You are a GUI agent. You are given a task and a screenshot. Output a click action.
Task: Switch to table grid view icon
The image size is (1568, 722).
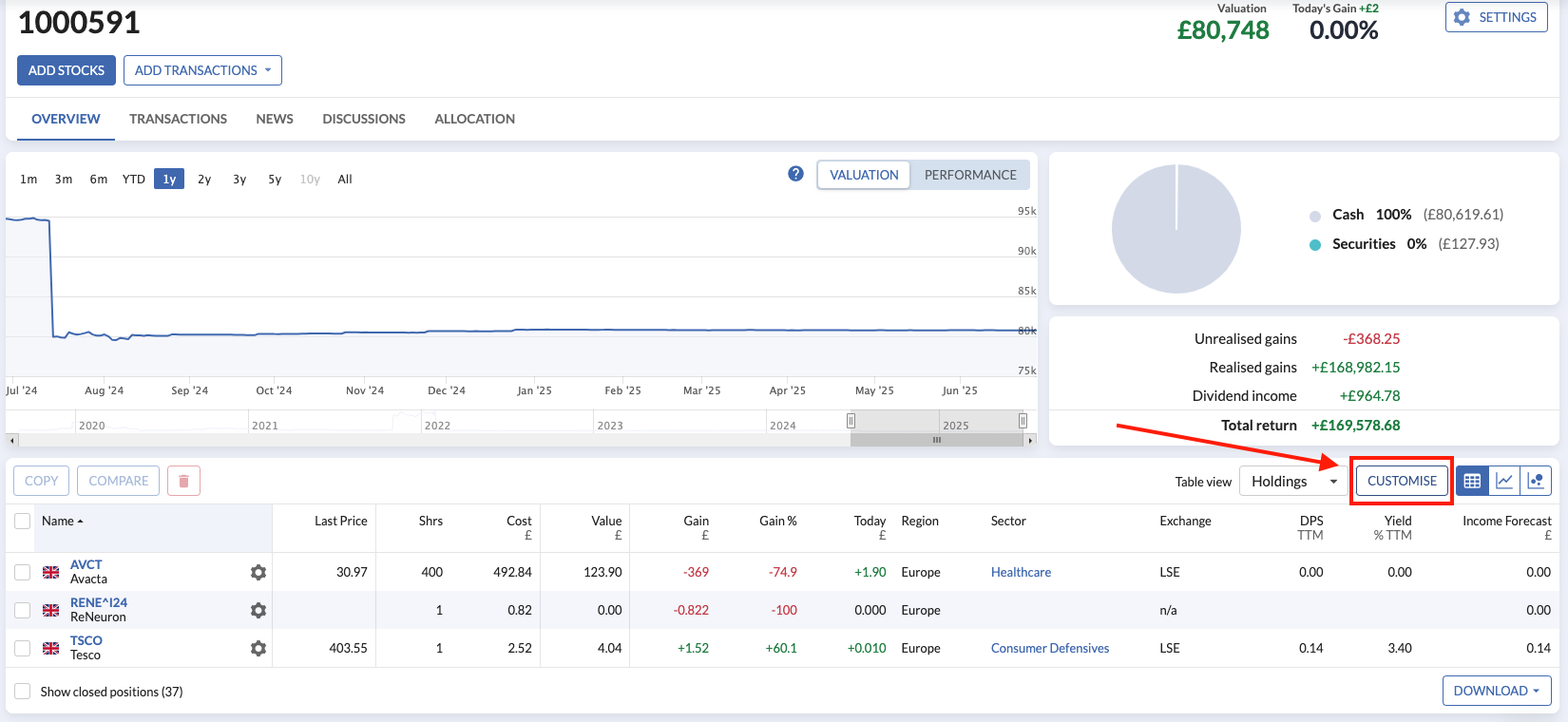1472,481
